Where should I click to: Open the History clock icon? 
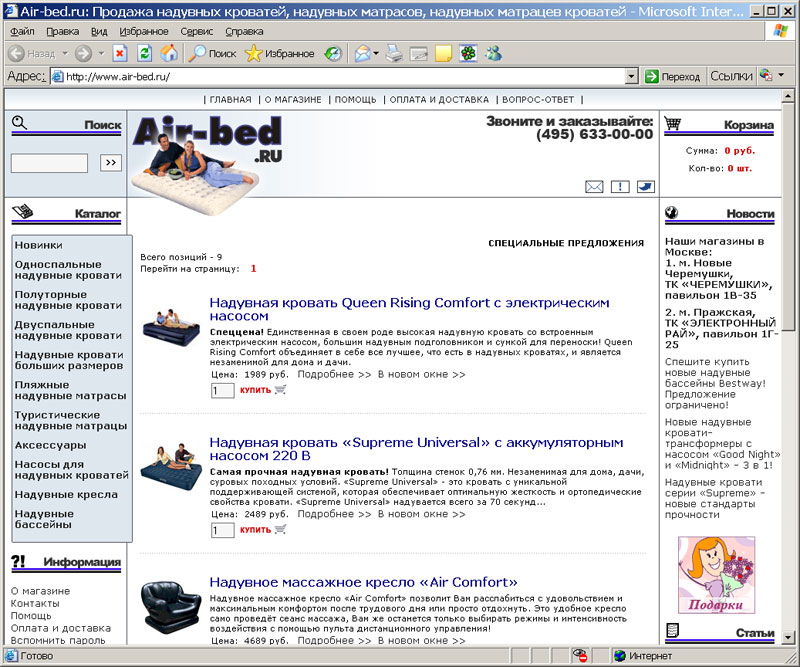[x=333, y=53]
